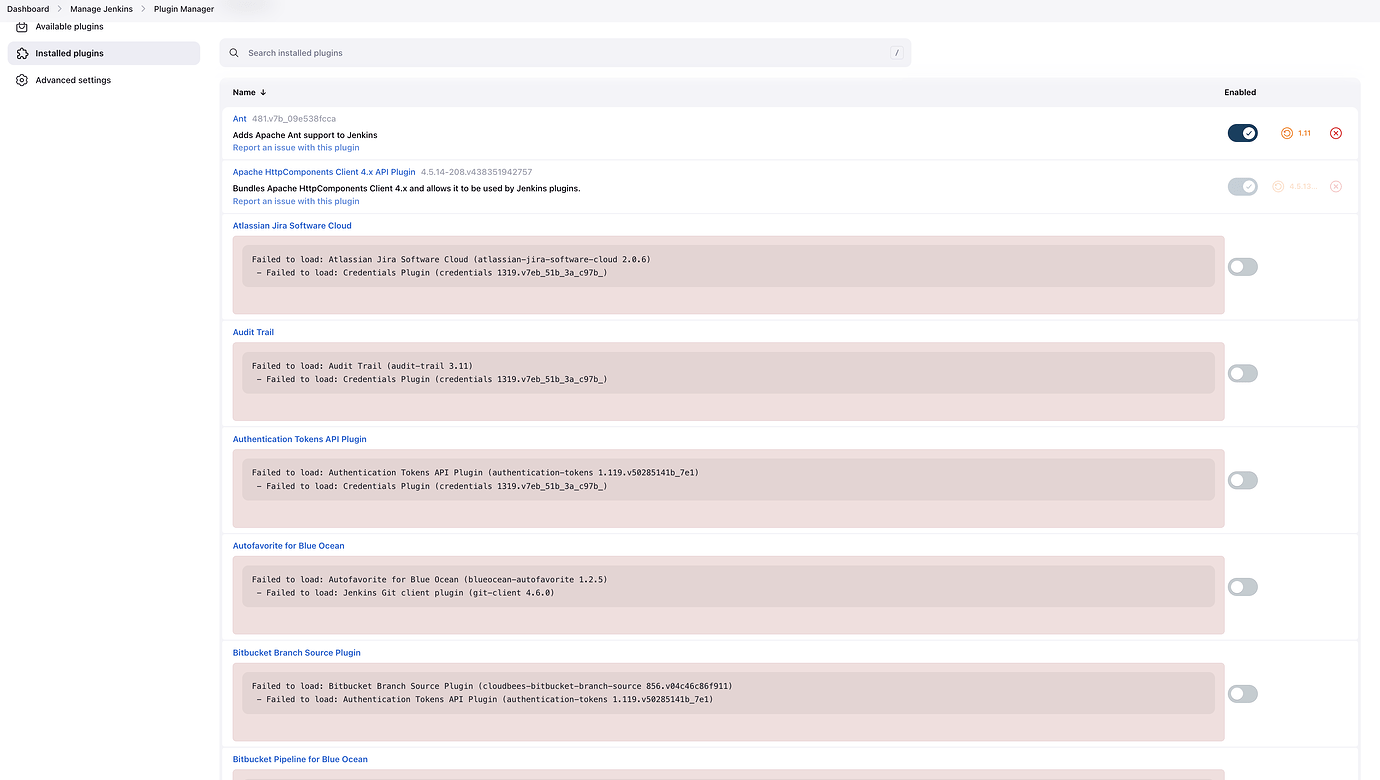Uninstall Ant plugin via the red X icon
This screenshot has width=1380, height=780.
coord(1336,133)
